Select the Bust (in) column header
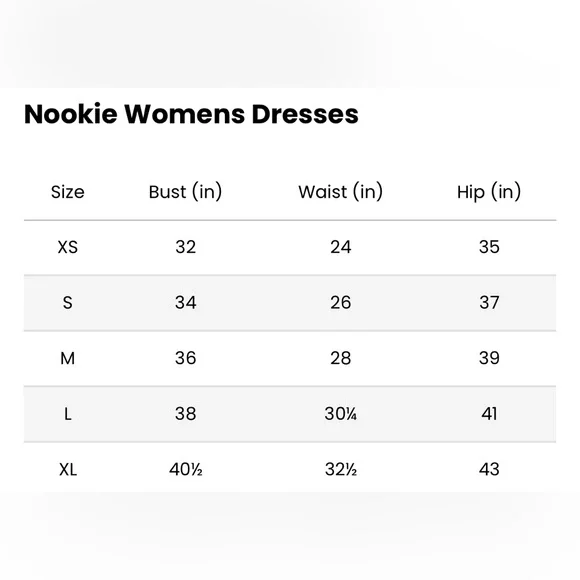The height and width of the screenshot is (580, 580). click(185, 192)
